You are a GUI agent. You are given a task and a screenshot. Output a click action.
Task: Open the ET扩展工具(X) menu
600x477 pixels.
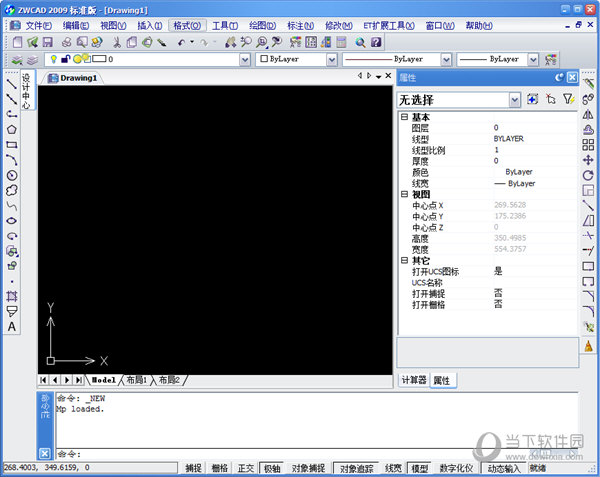pyautogui.click(x=389, y=26)
